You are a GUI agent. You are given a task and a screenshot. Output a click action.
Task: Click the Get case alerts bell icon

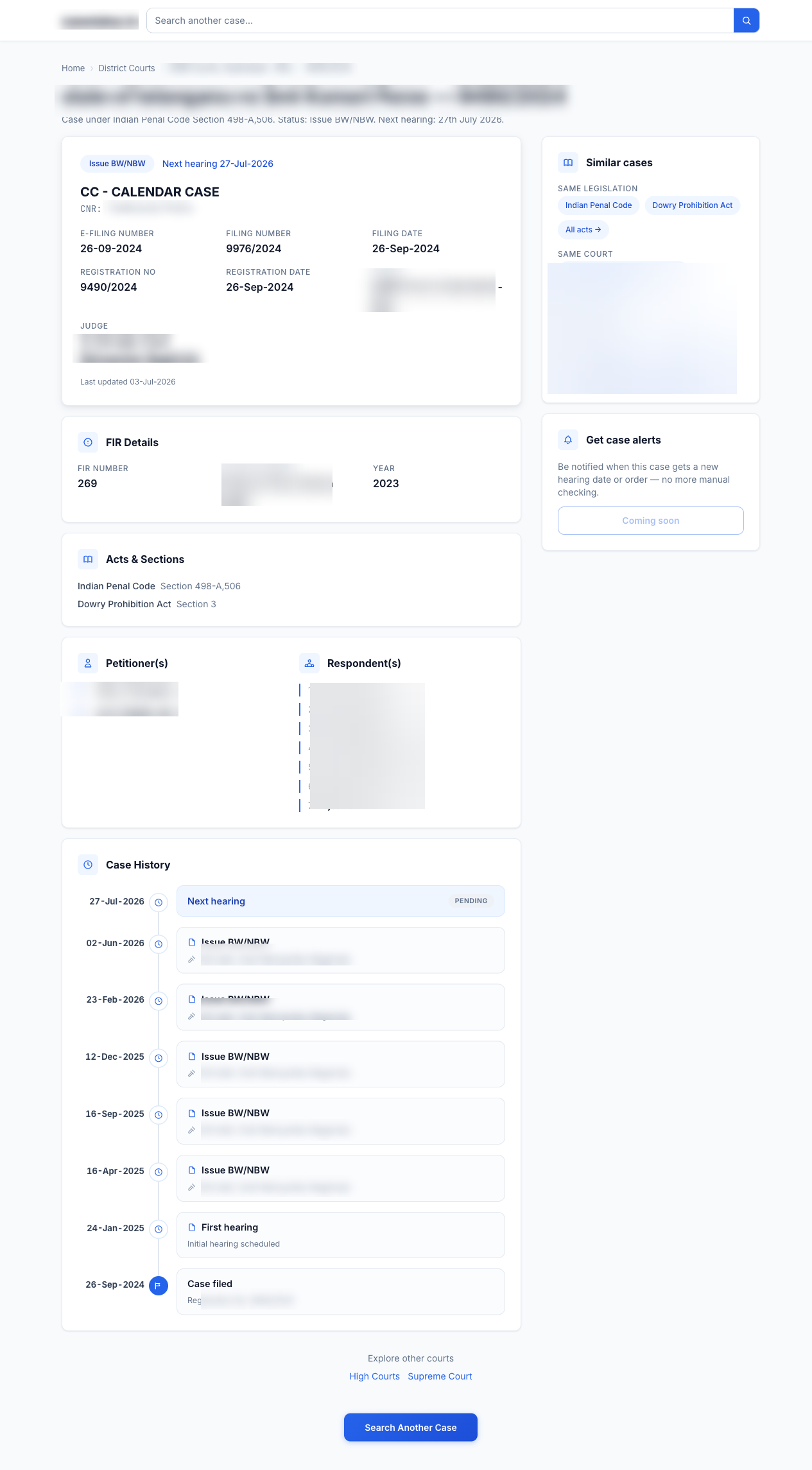tap(568, 440)
